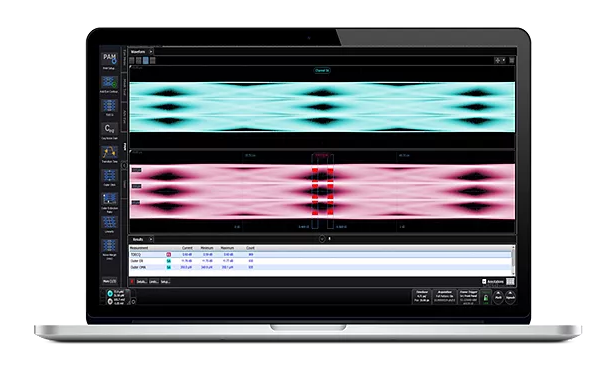Image resolution: width=590 pixels, height=387 pixels.
Task: Click the Limits... button
Action: click(x=154, y=281)
